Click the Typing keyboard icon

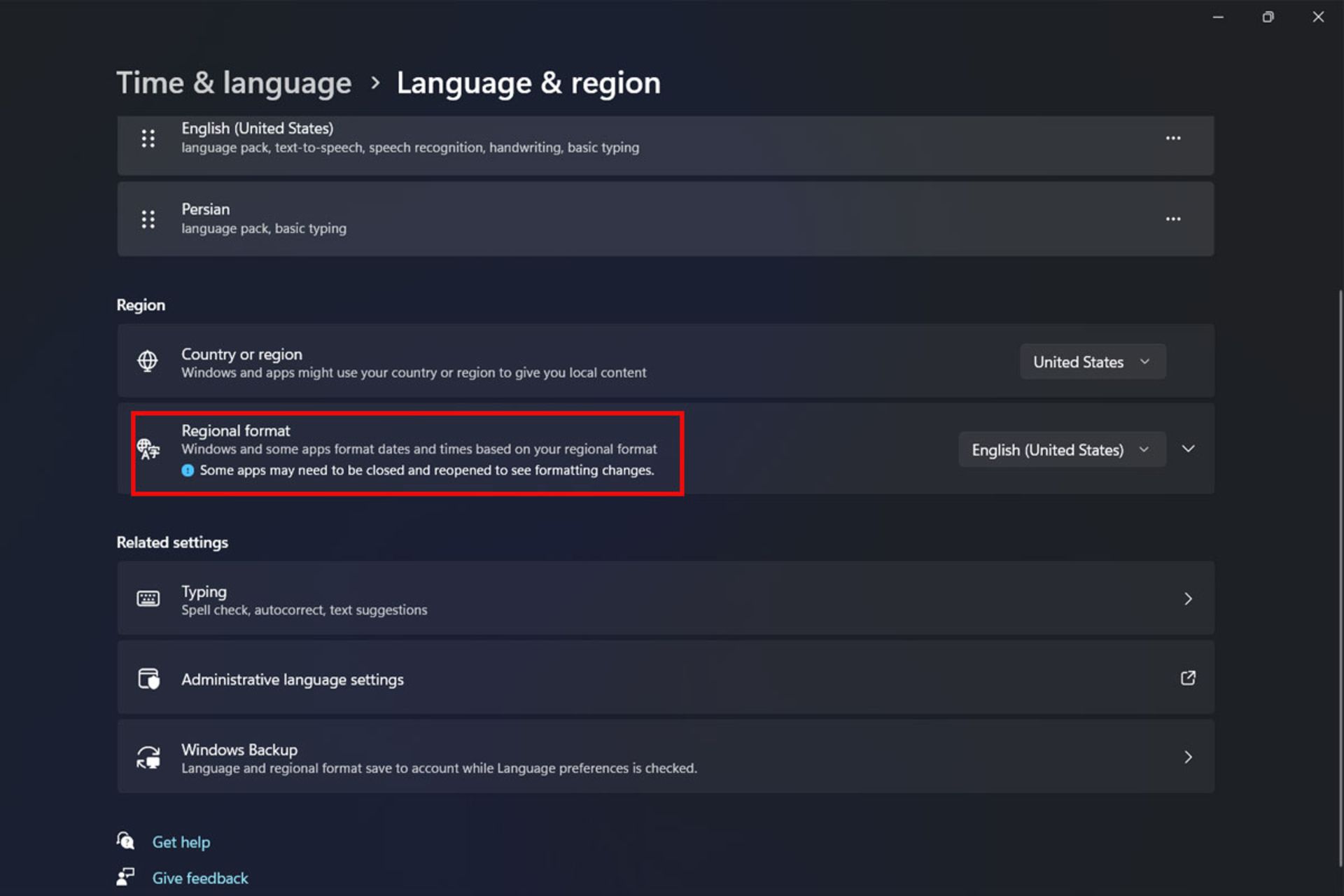pyautogui.click(x=148, y=598)
